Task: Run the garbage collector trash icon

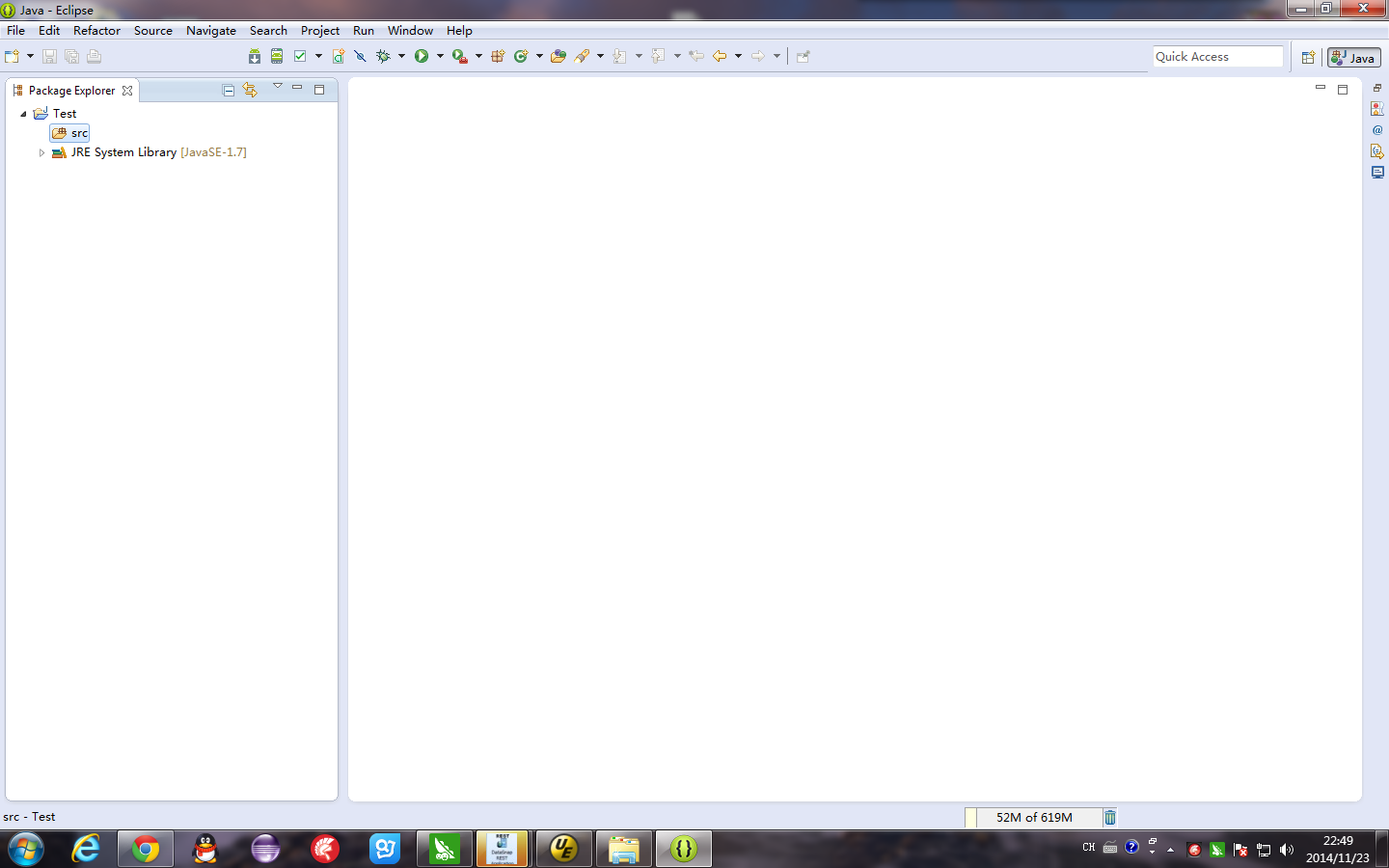Action: [x=1110, y=817]
